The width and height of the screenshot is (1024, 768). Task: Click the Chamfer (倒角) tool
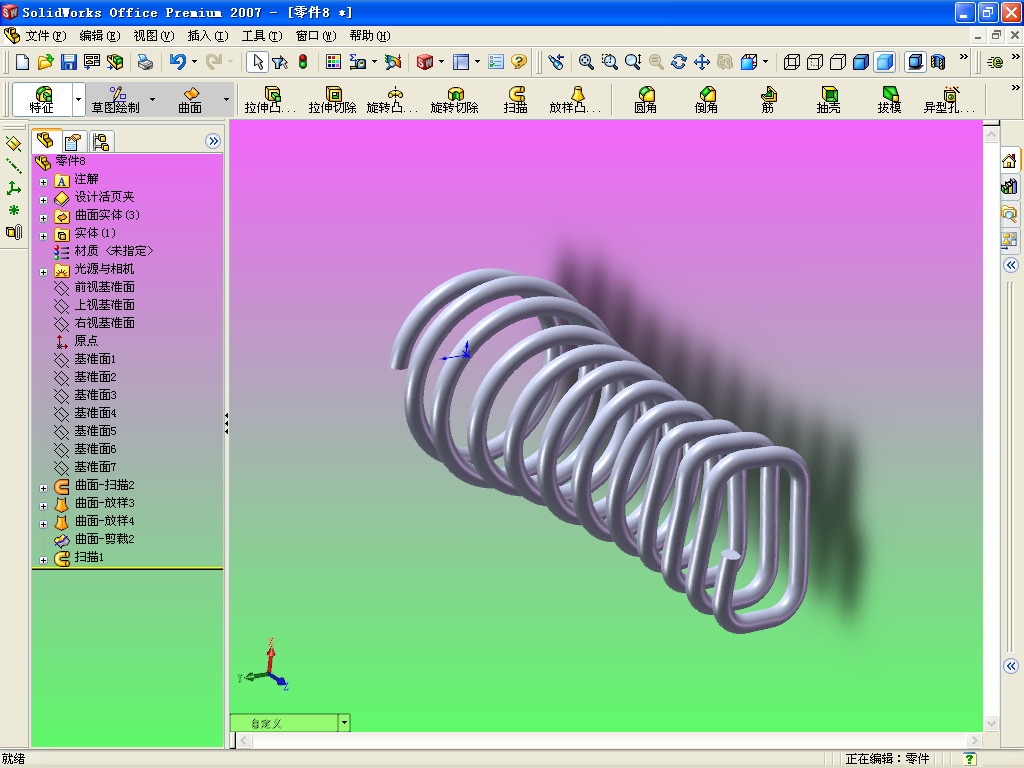(707, 100)
